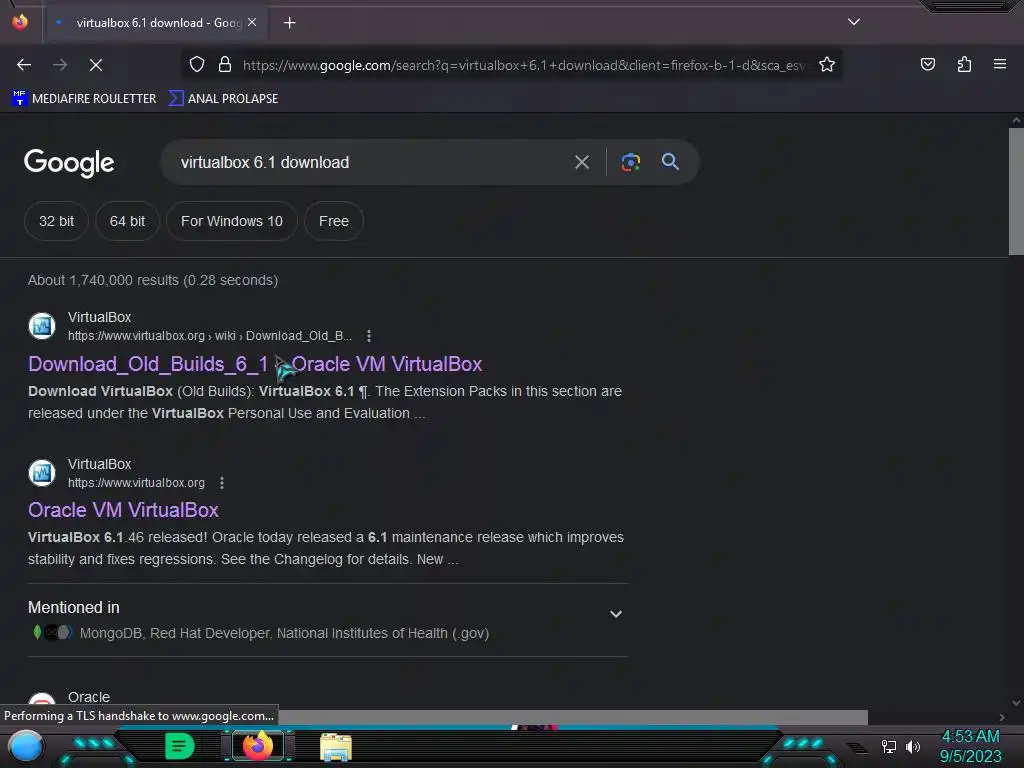Stop loading the page
1024x768 pixels.
[96, 65]
